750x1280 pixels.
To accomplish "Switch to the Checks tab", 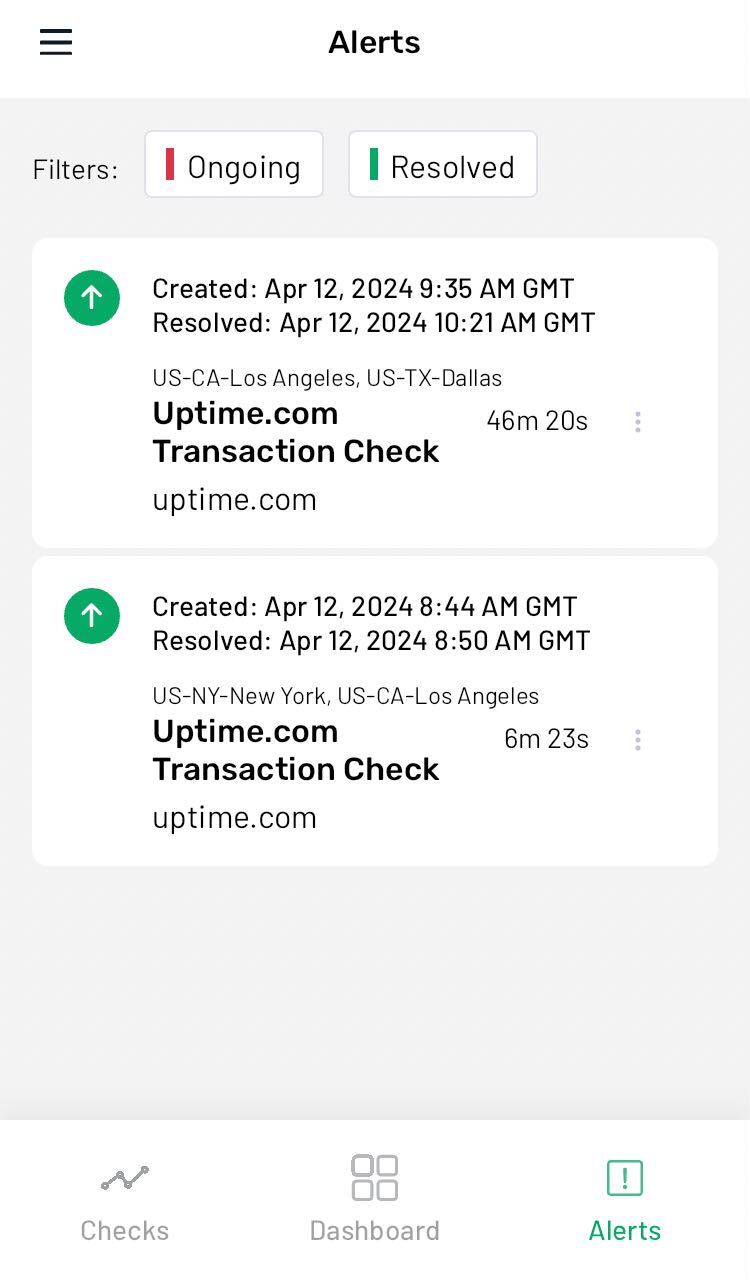I will tap(124, 1198).
